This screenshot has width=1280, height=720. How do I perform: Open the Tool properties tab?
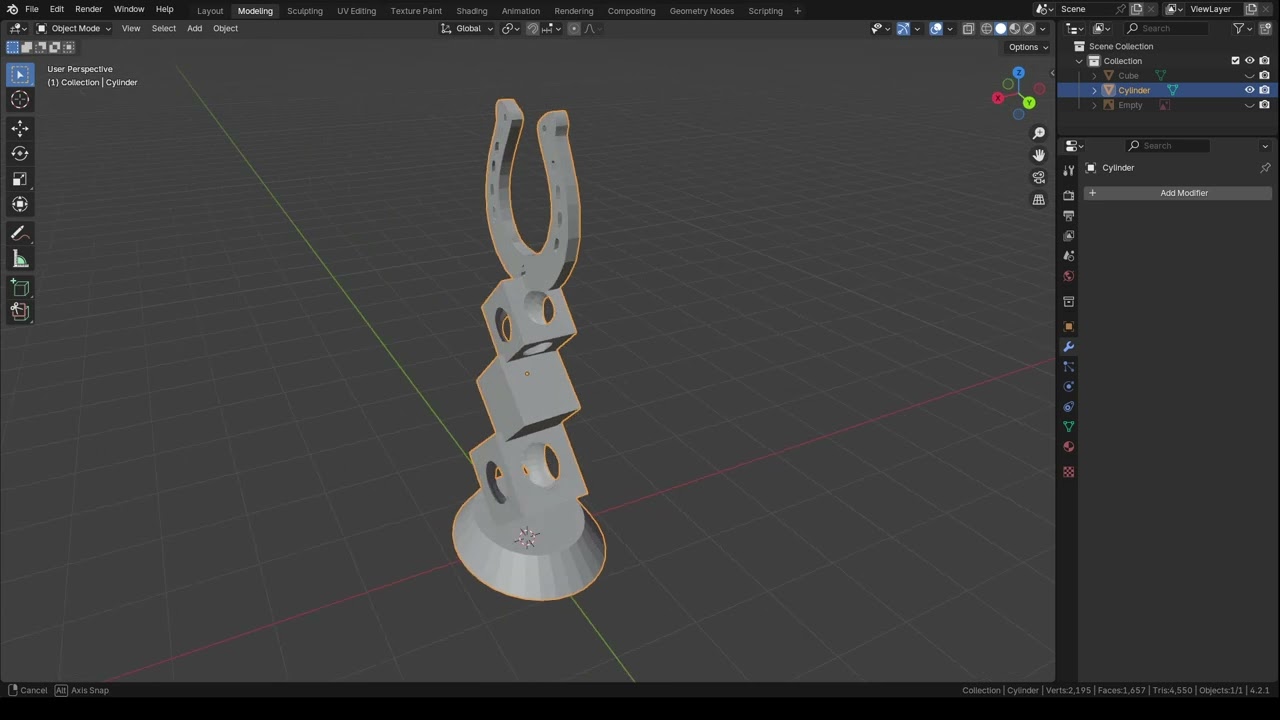1068,171
